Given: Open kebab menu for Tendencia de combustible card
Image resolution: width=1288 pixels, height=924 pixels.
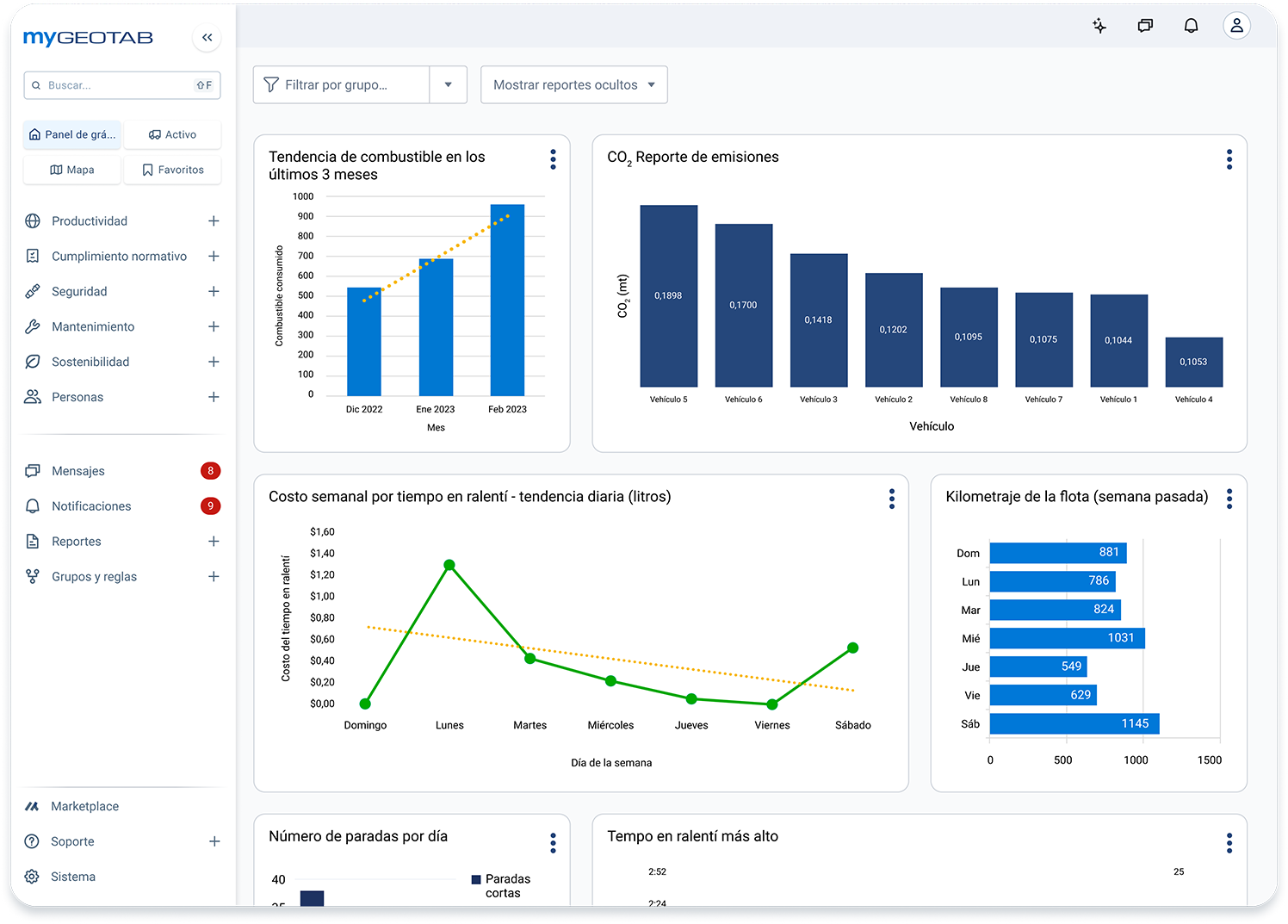Looking at the screenshot, I should pos(553,159).
